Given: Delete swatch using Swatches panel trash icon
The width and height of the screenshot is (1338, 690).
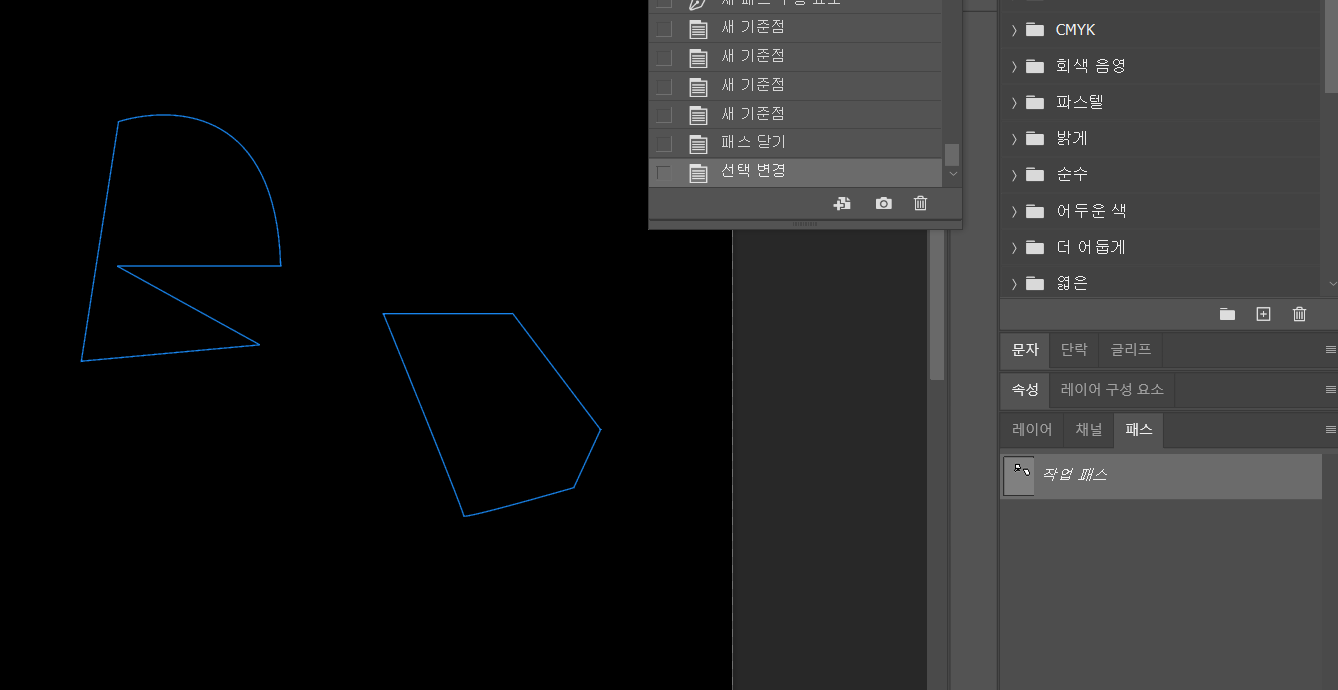Looking at the screenshot, I should coord(1299,314).
